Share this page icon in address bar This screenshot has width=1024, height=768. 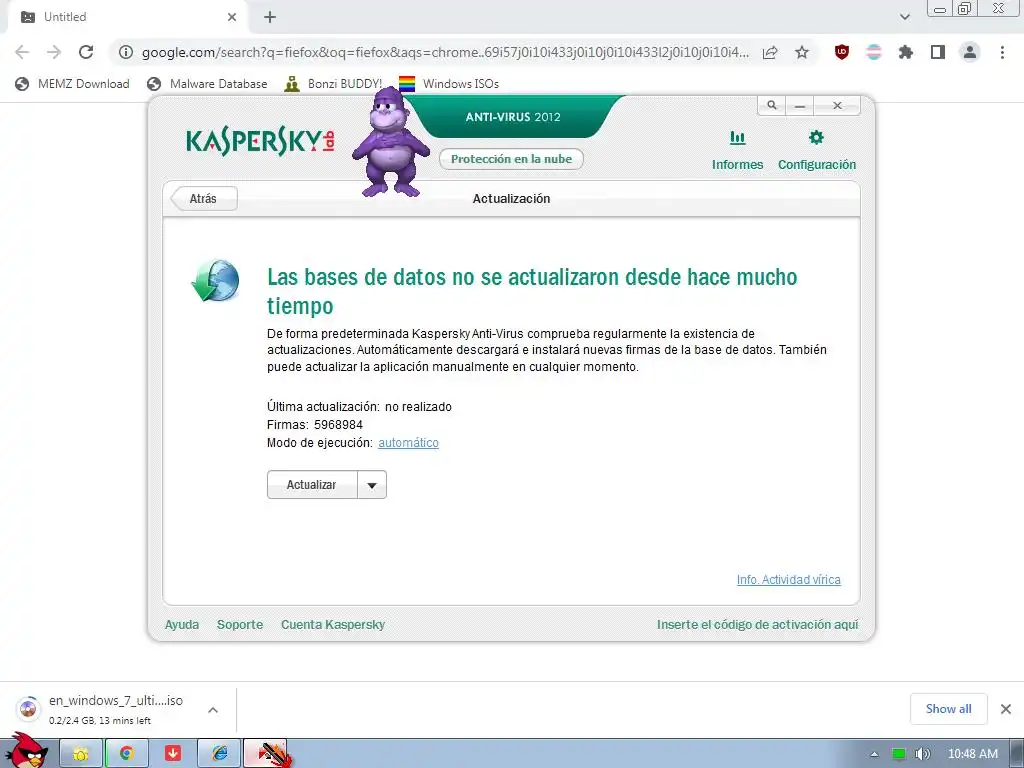[x=770, y=52]
